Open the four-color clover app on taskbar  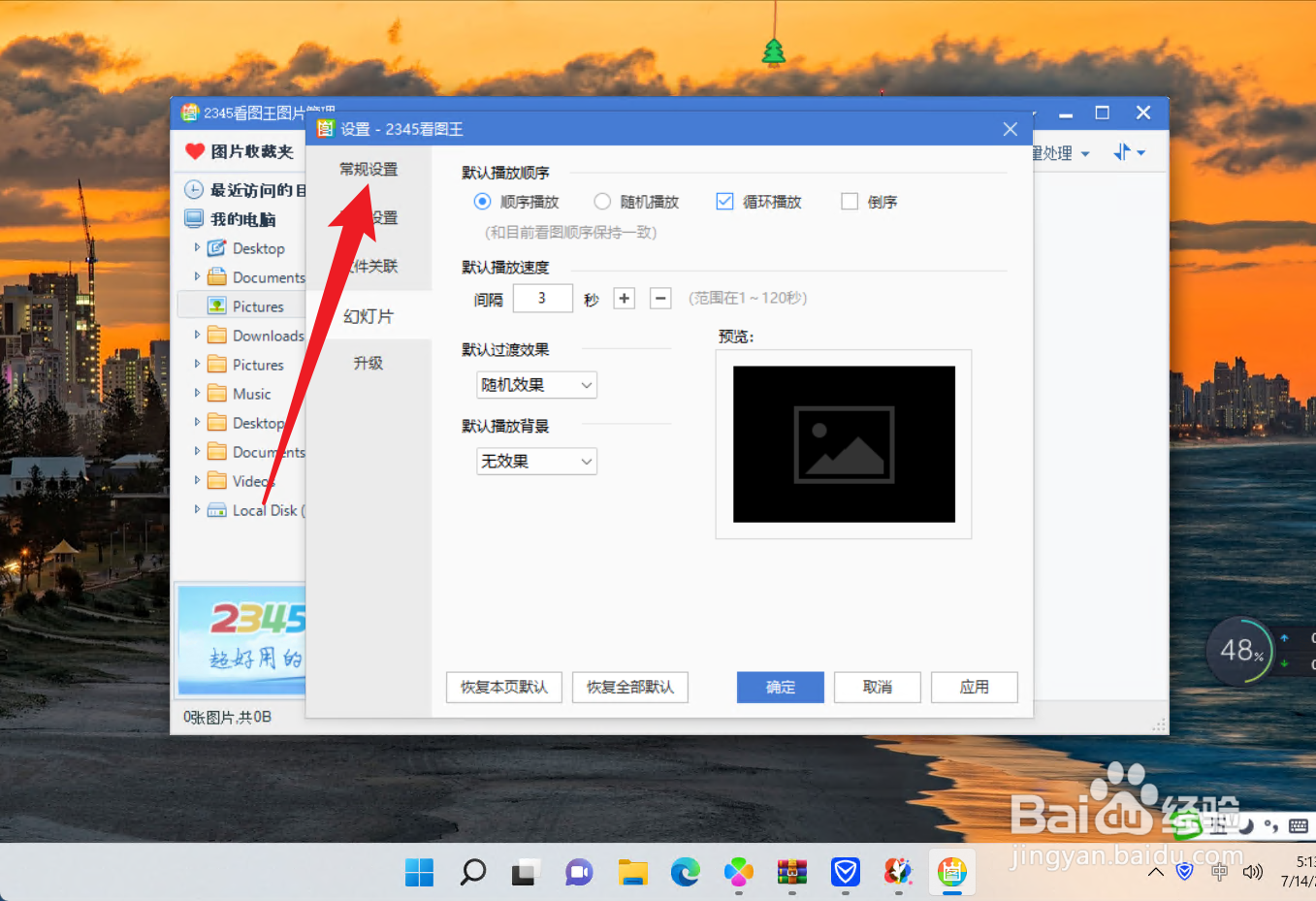click(739, 873)
